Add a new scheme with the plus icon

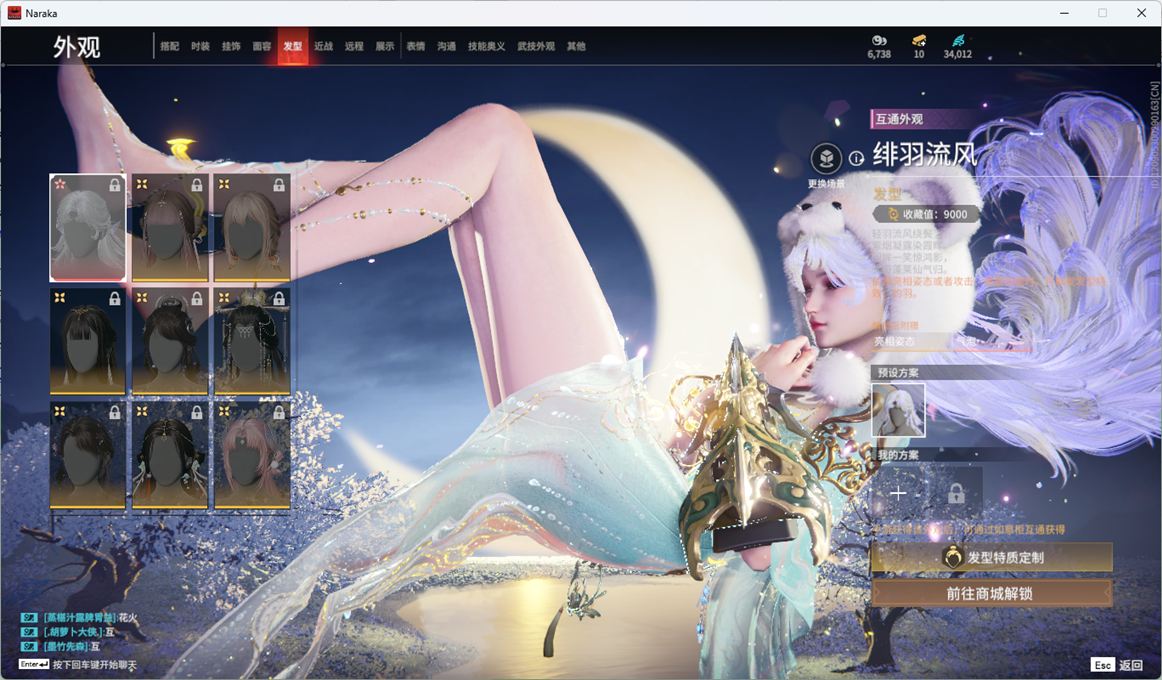898,493
